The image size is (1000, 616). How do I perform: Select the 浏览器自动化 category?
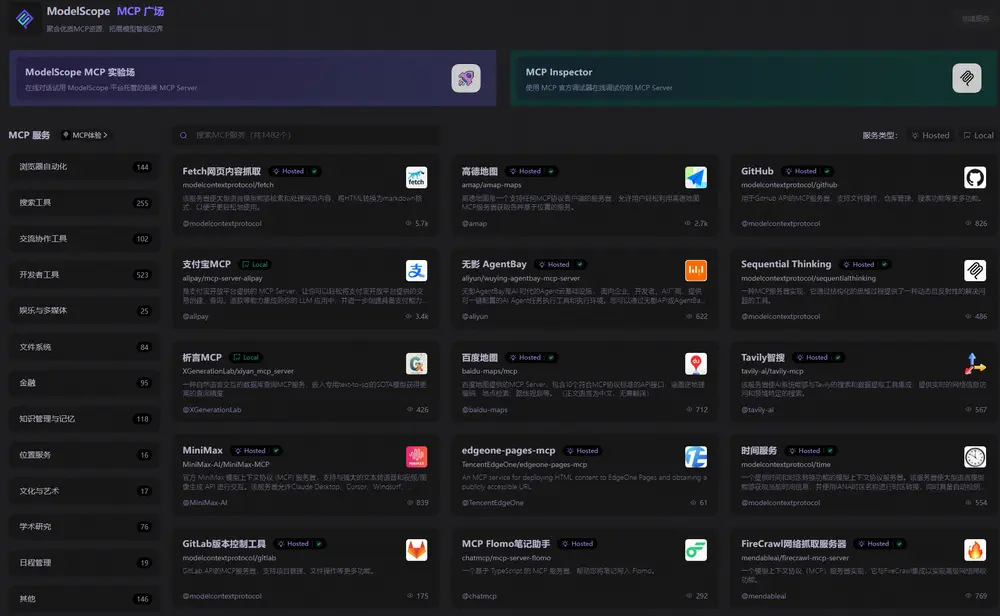tap(84, 167)
